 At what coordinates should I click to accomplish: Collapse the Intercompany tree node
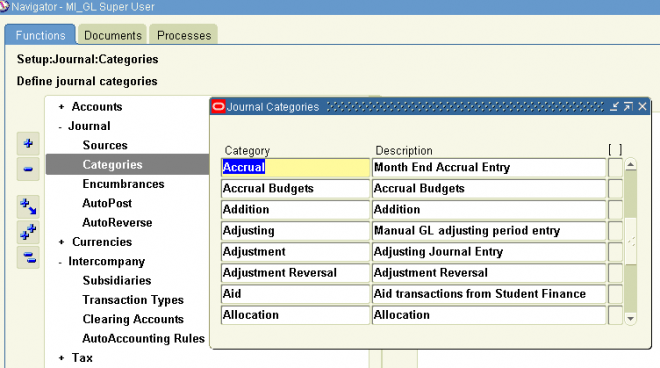coord(60,262)
